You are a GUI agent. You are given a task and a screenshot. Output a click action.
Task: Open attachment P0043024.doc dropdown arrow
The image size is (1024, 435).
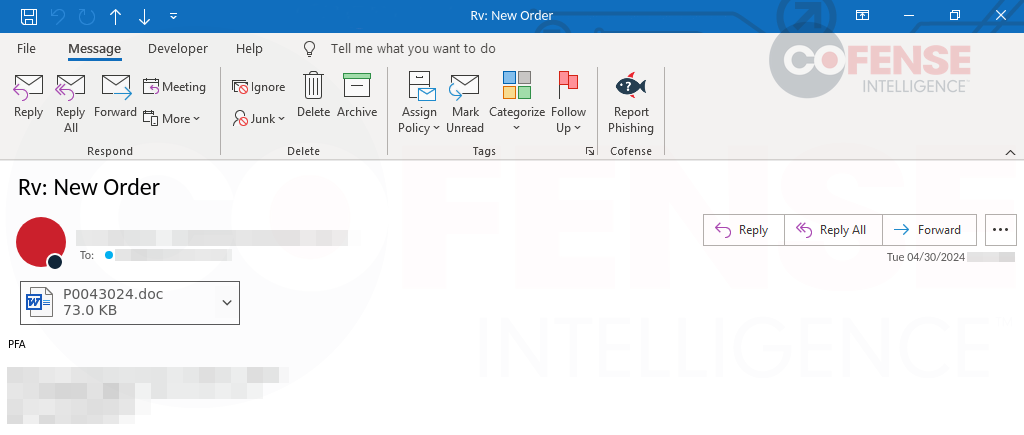[226, 302]
